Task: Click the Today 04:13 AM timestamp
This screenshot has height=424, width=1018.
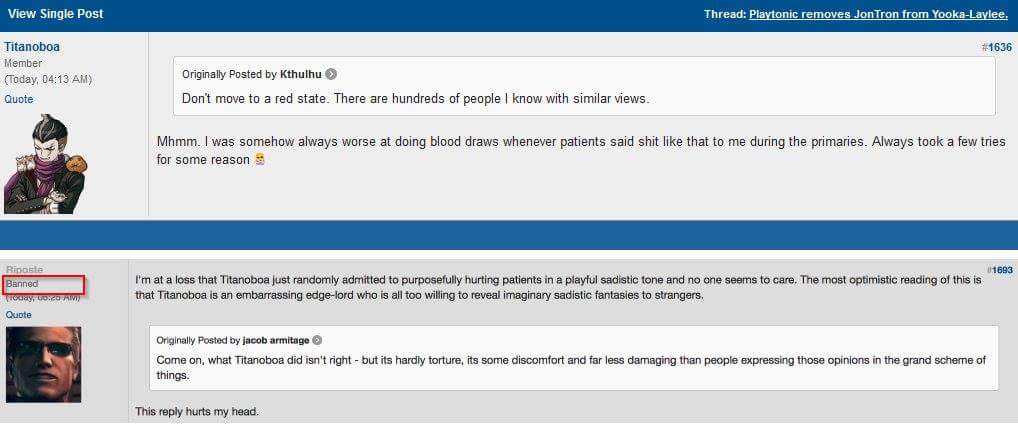Action: pos(48,79)
